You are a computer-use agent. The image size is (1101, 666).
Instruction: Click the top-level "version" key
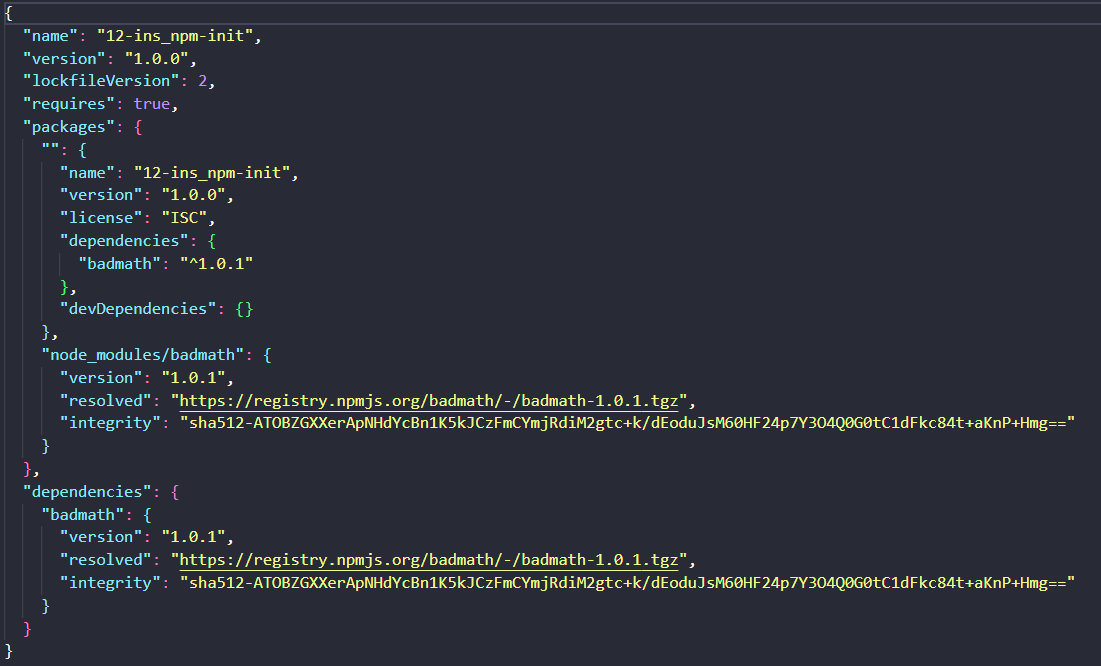coord(64,58)
